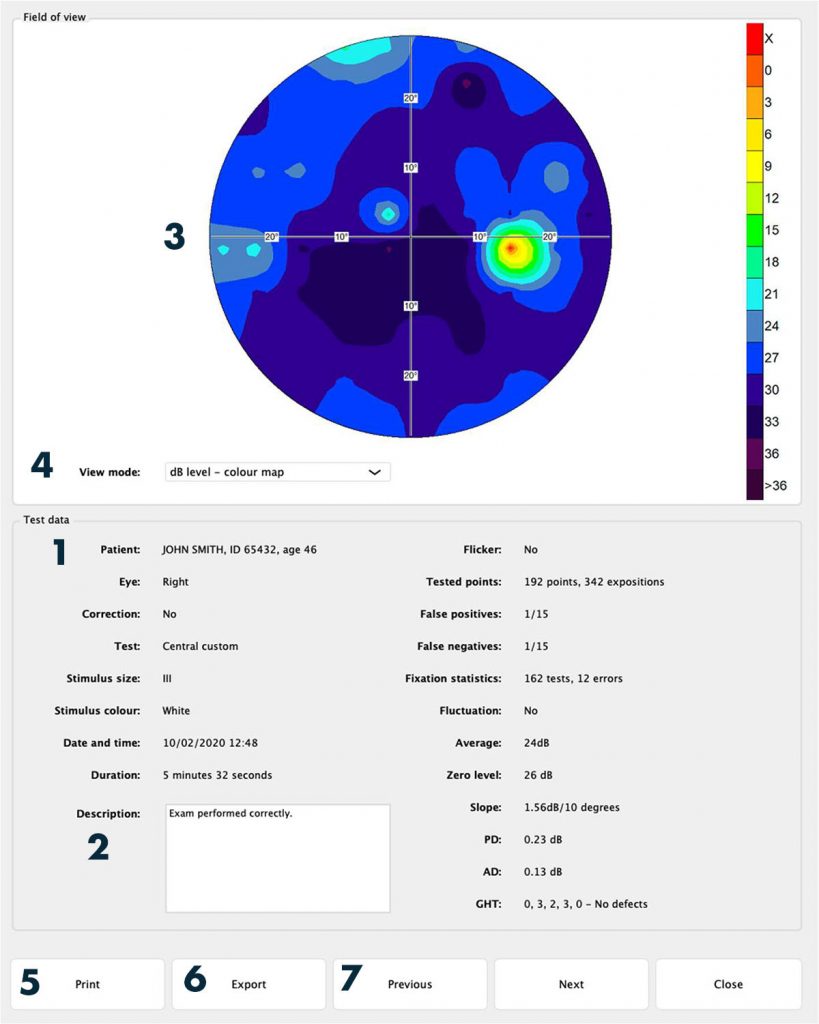Open the View mode dropdown

click(278, 472)
